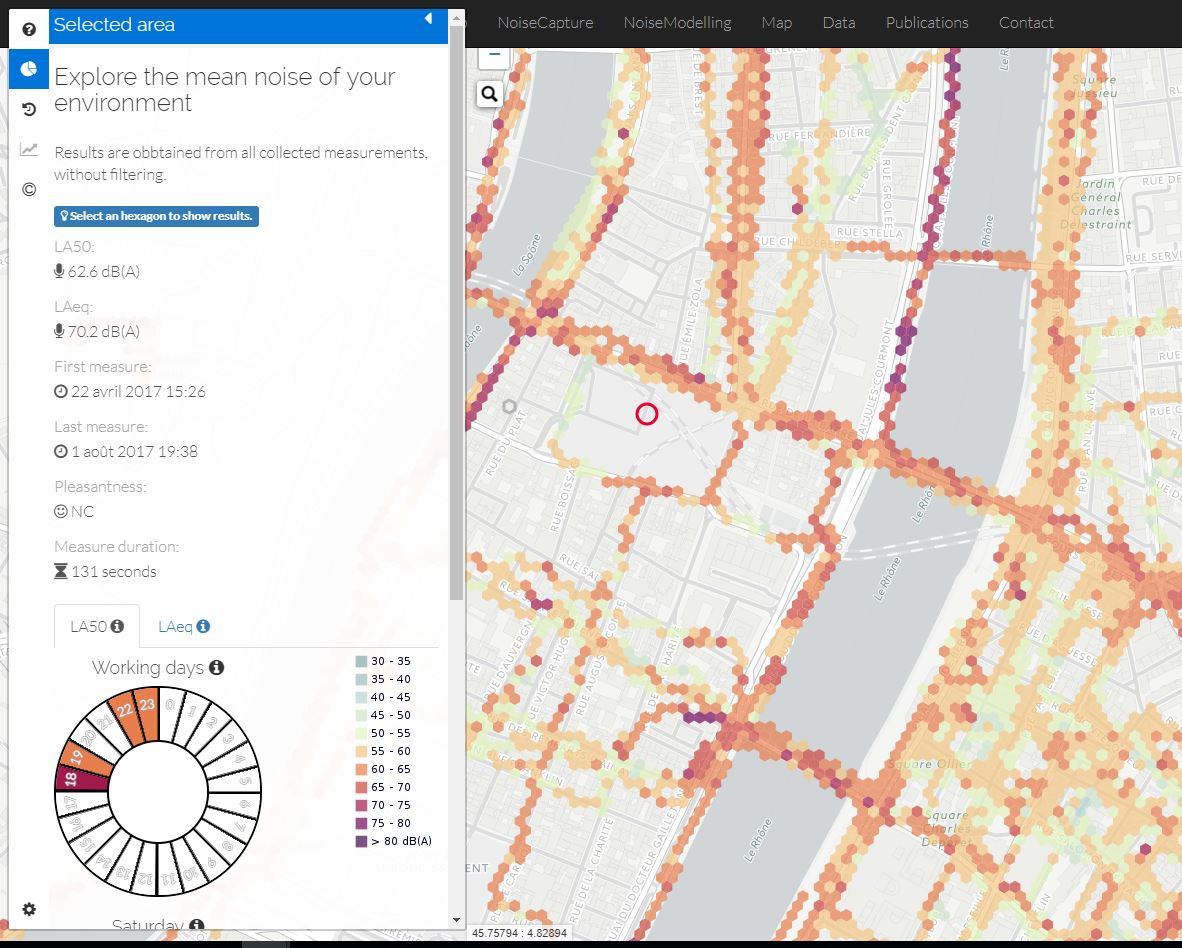This screenshot has height=948, width=1182.
Task: Click the sidebar scroll down arrow
Action: 457,919
